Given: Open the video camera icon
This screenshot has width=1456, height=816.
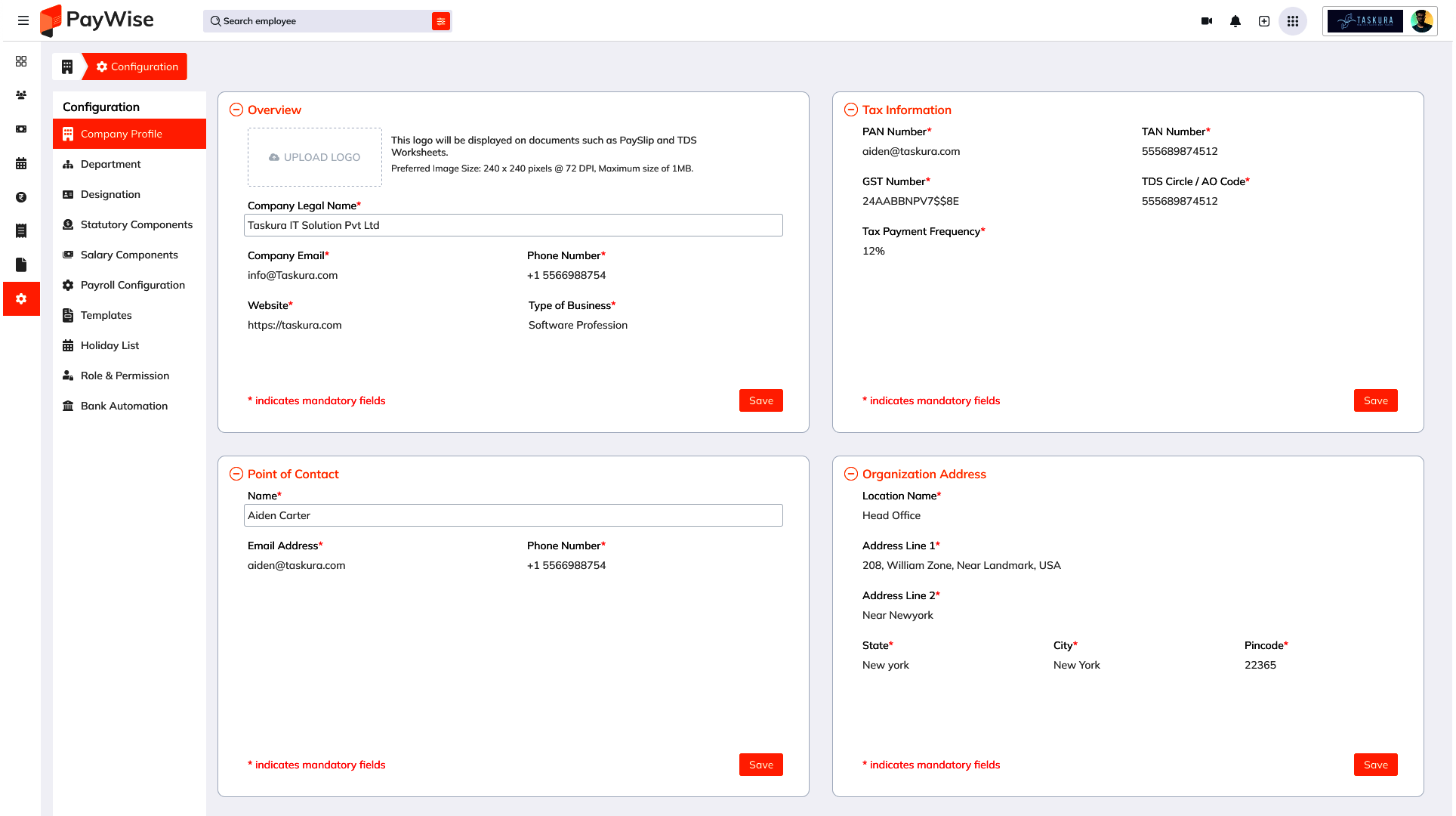Looking at the screenshot, I should [1207, 21].
